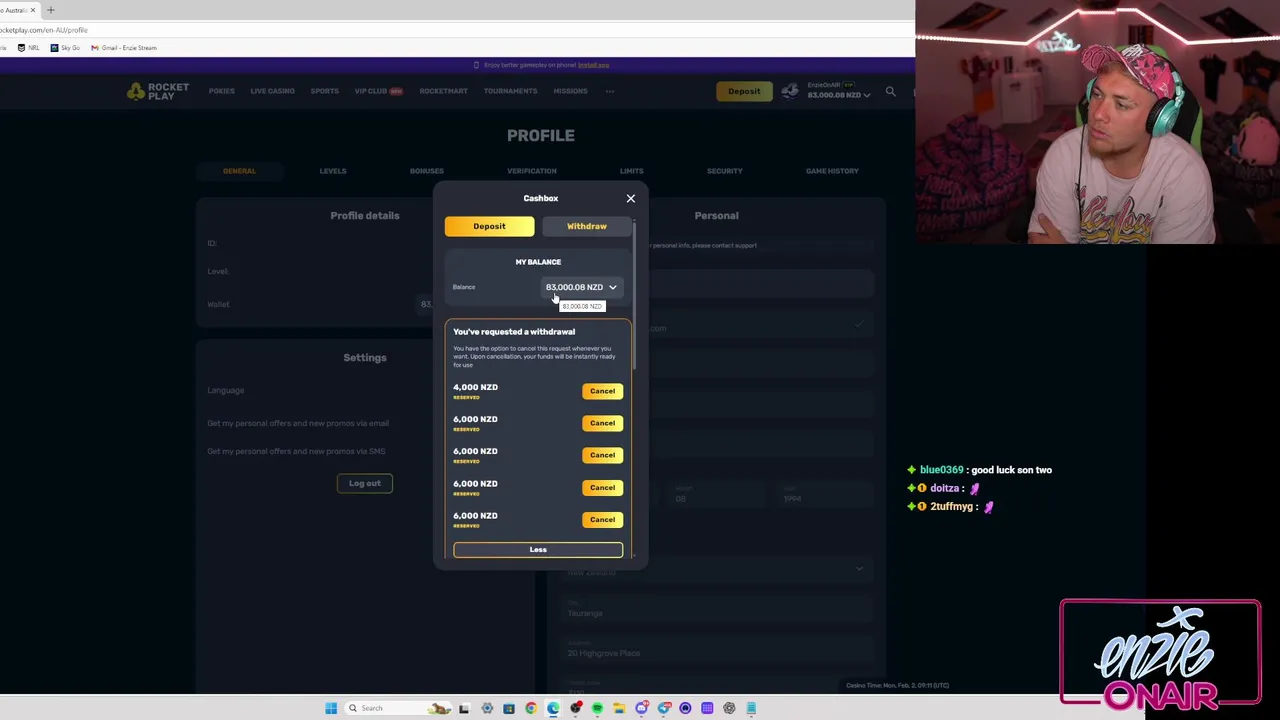Close the Cashbox dialog with the X
1280x720 pixels.
pyautogui.click(x=631, y=198)
